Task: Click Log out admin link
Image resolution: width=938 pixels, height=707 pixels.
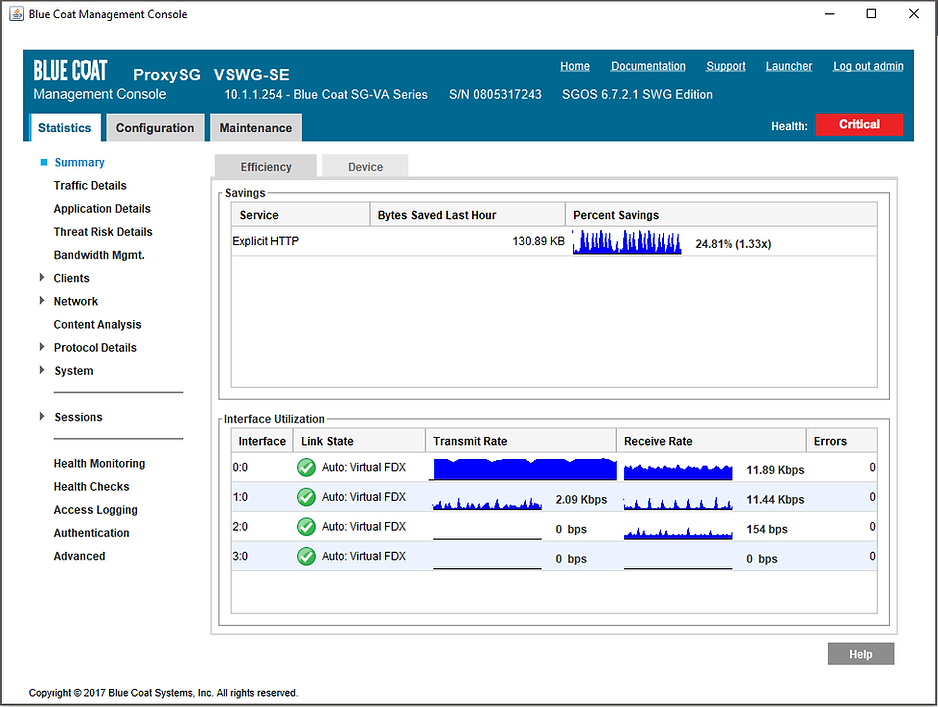Action: coord(868,66)
